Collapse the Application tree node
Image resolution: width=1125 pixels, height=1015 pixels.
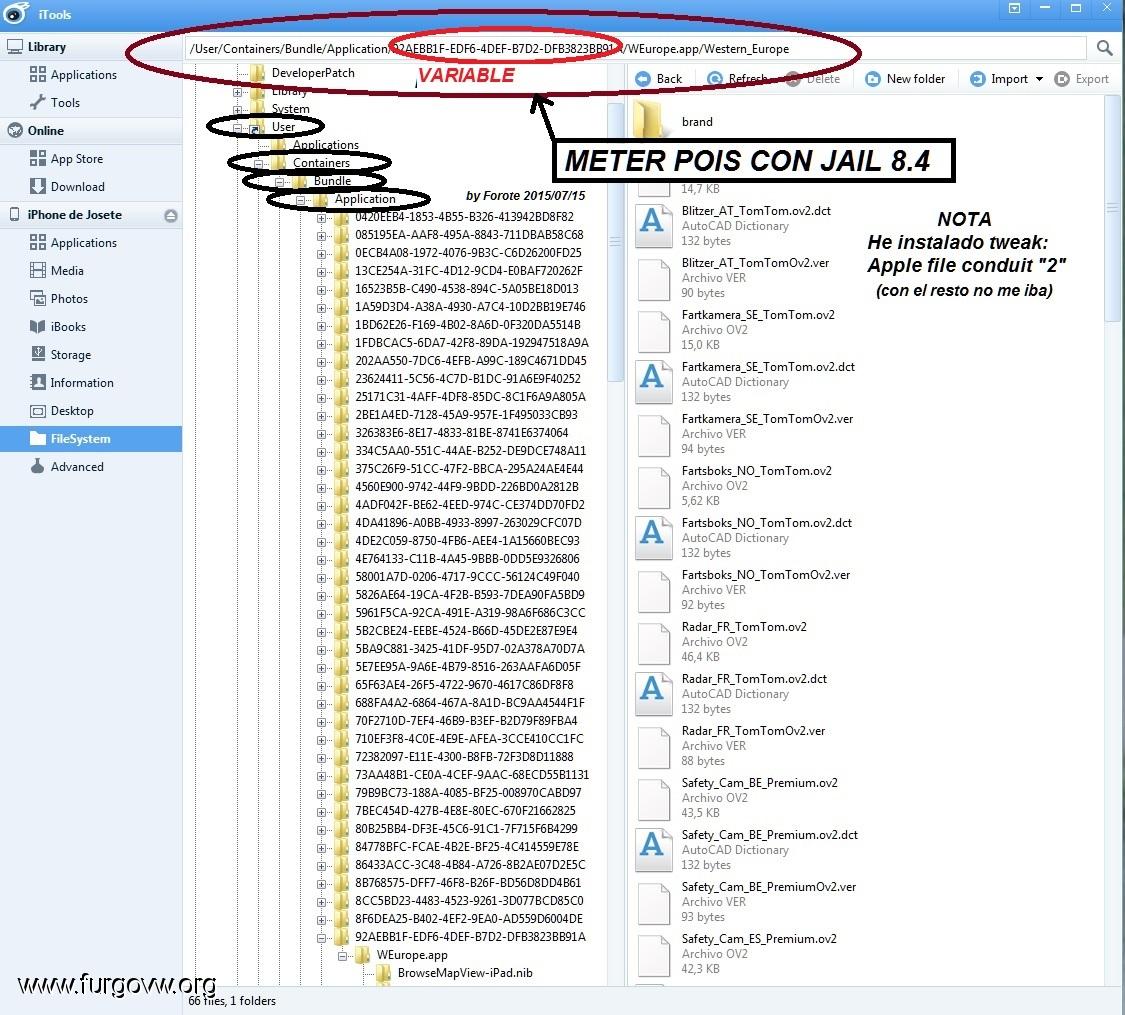click(301, 200)
